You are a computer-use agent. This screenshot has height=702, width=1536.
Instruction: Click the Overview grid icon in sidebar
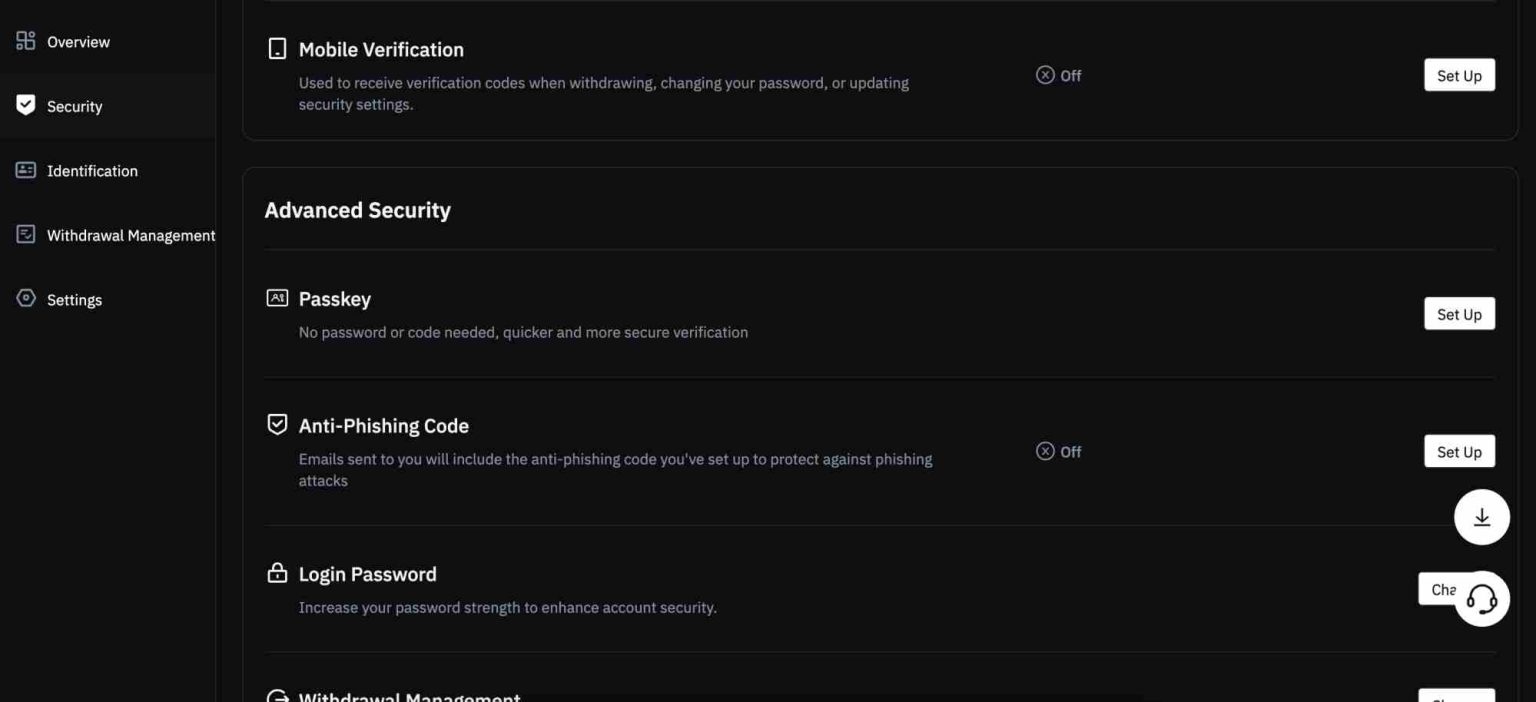[25, 40]
